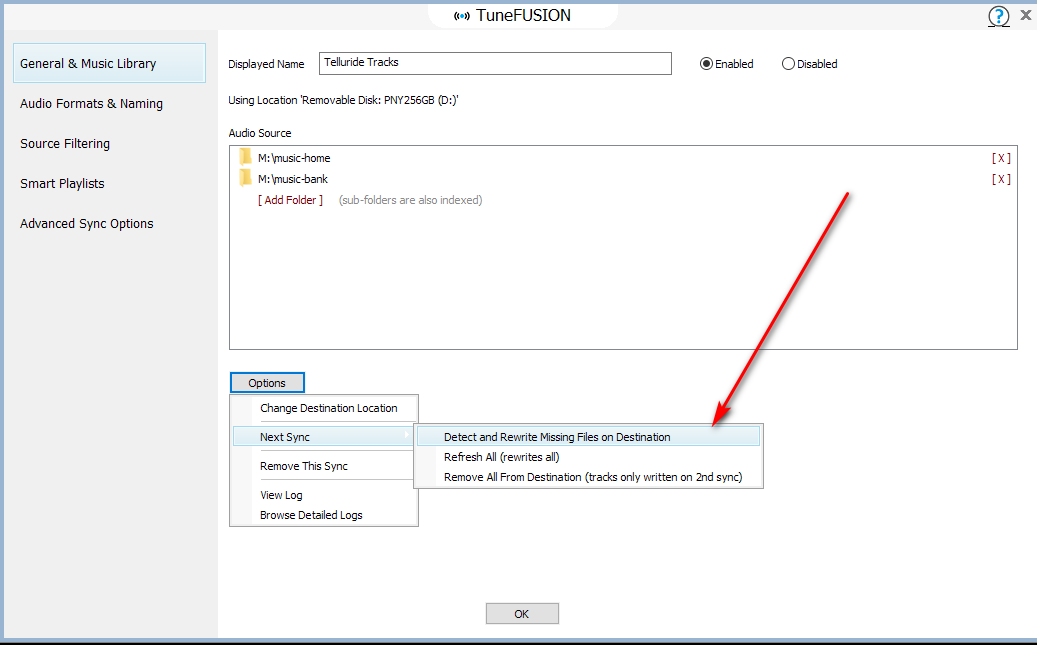Open the Smart Playlists section
The height and width of the screenshot is (645, 1037).
click(62, 184)
